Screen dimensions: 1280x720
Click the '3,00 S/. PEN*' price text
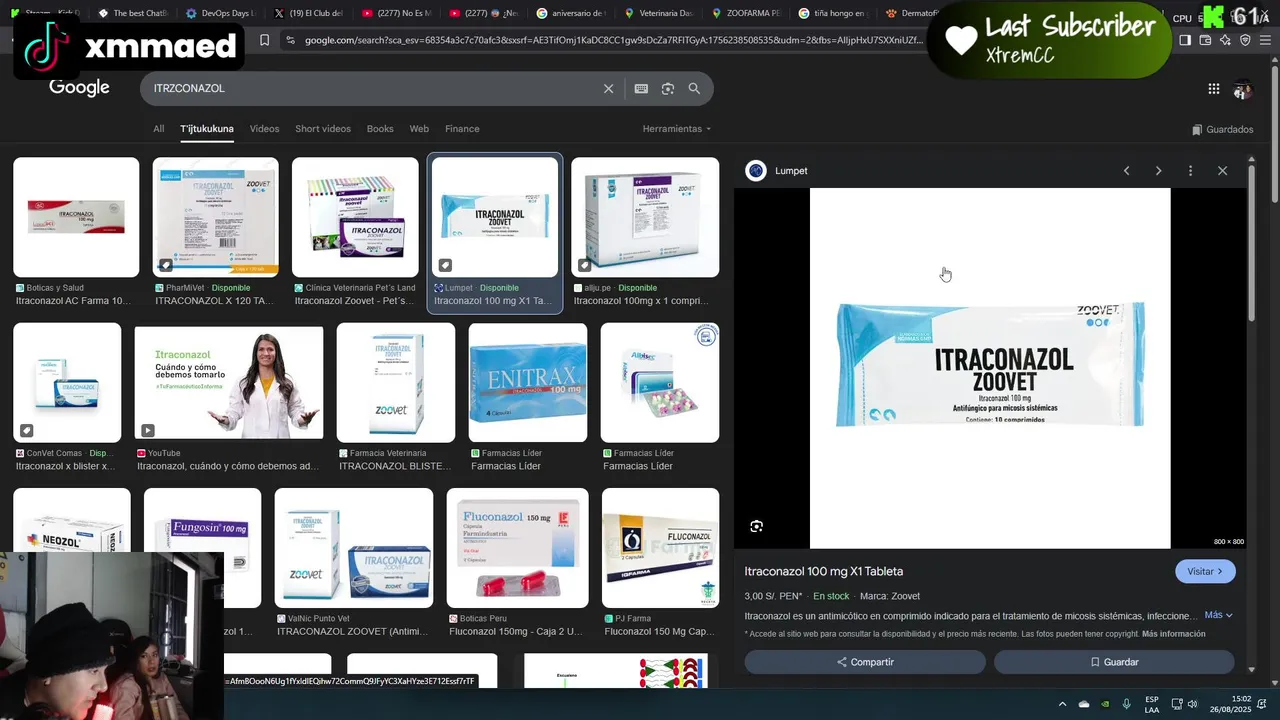point(773,596)
